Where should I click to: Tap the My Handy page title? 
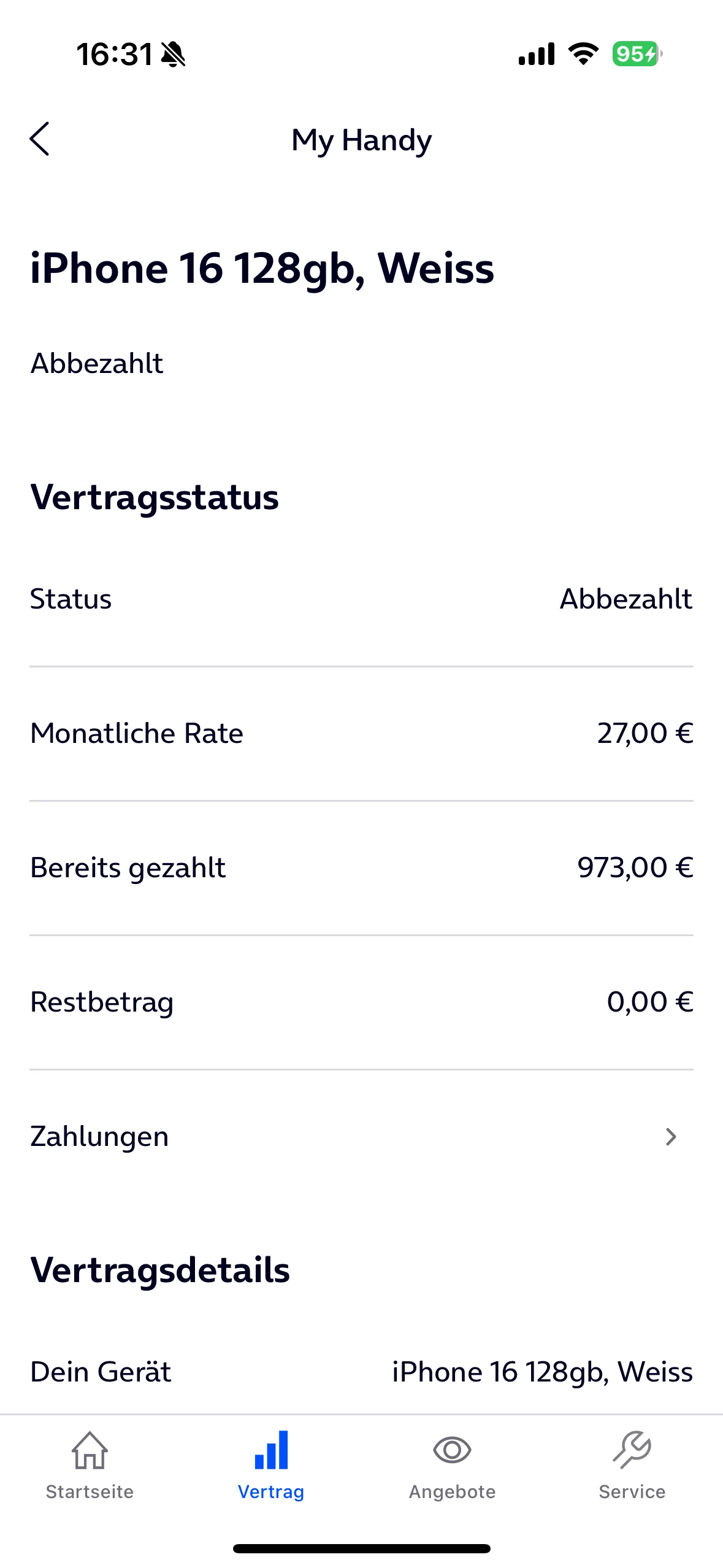tap(361, 140)
